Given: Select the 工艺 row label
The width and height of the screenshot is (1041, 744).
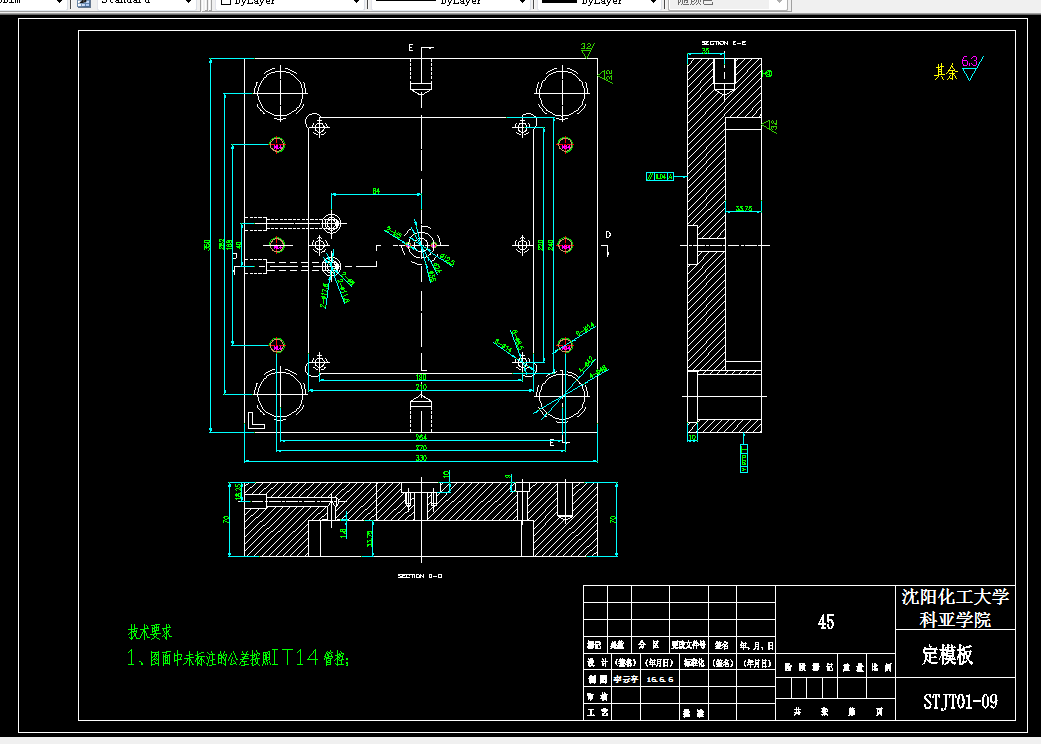Looking at the screenshot, I should pos(597,712).
